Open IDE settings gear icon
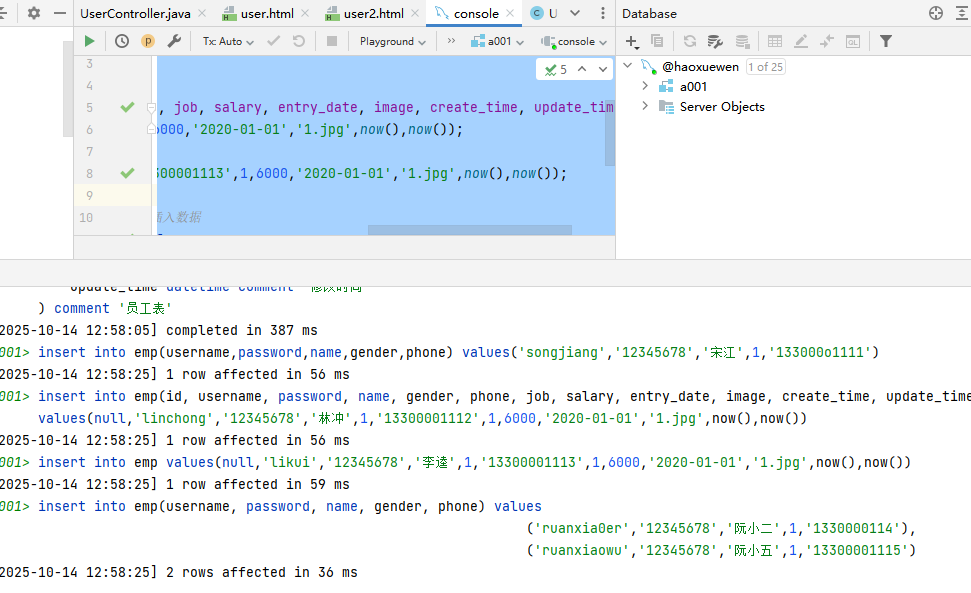Viewport: 971px width, 593px height. pos(34,13)
